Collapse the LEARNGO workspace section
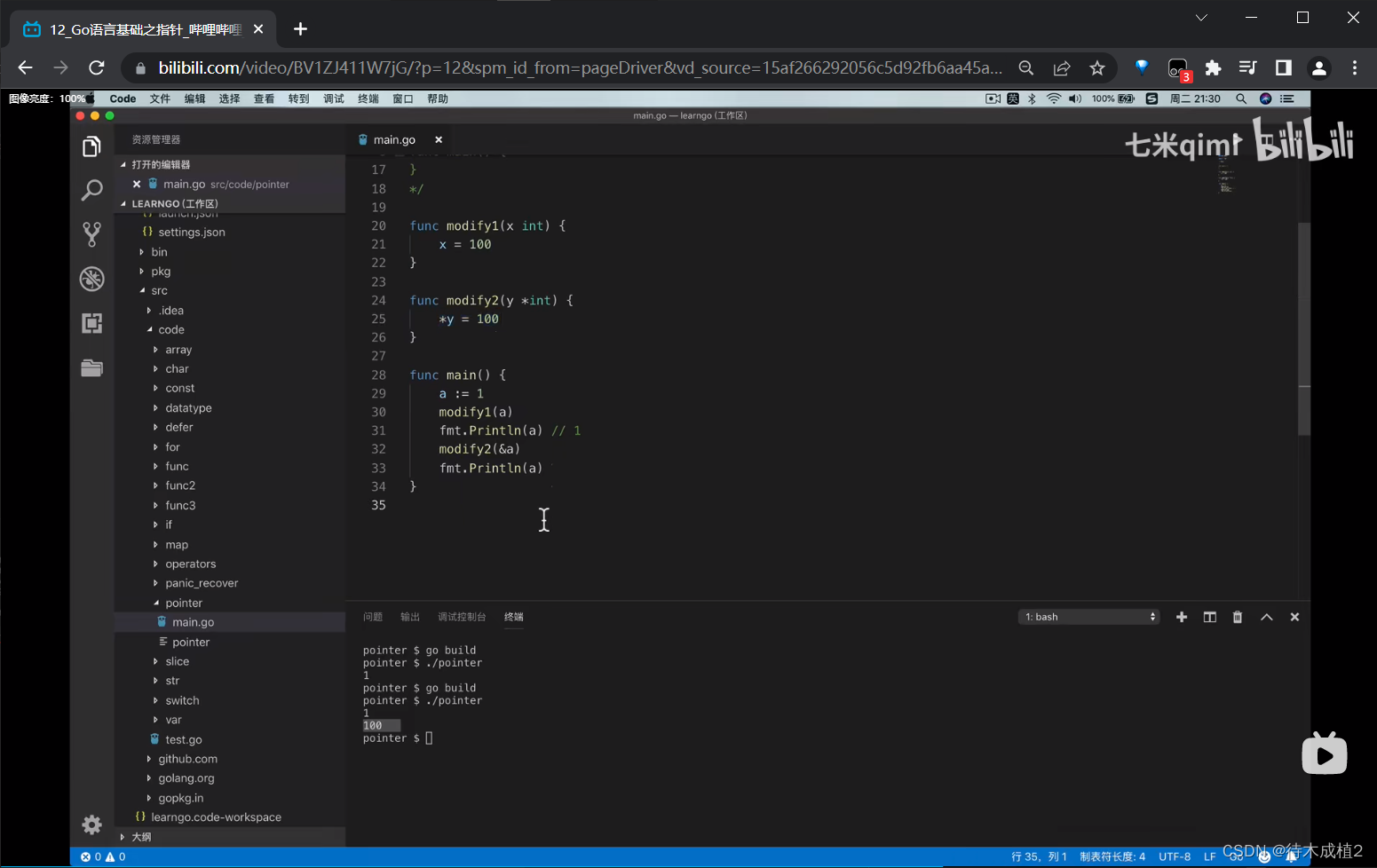 [x=123, y=203]
